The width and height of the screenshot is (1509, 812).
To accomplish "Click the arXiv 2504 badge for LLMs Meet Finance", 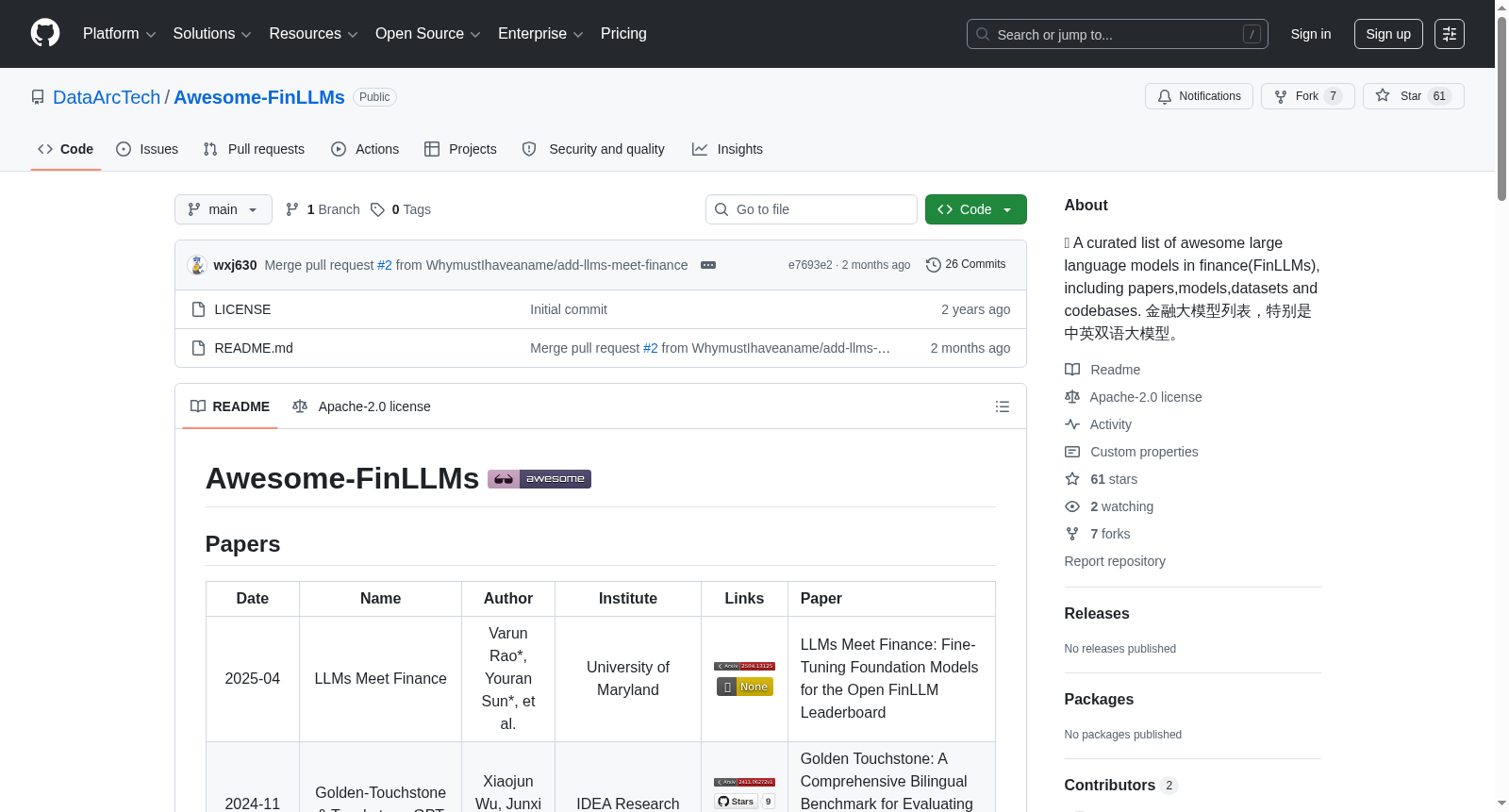I will click(744, 666).
